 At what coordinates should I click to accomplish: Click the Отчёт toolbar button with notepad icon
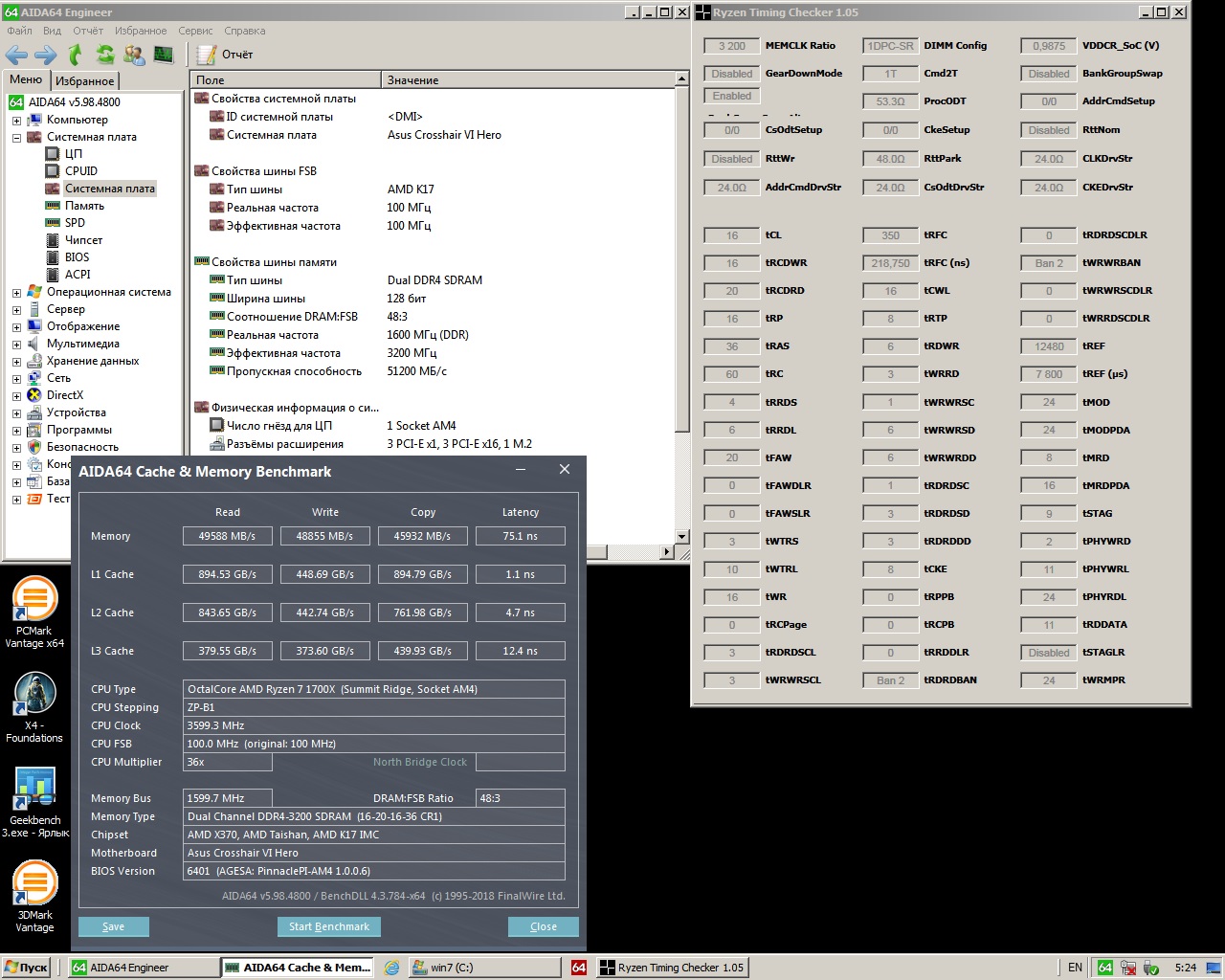click(226, 55)
